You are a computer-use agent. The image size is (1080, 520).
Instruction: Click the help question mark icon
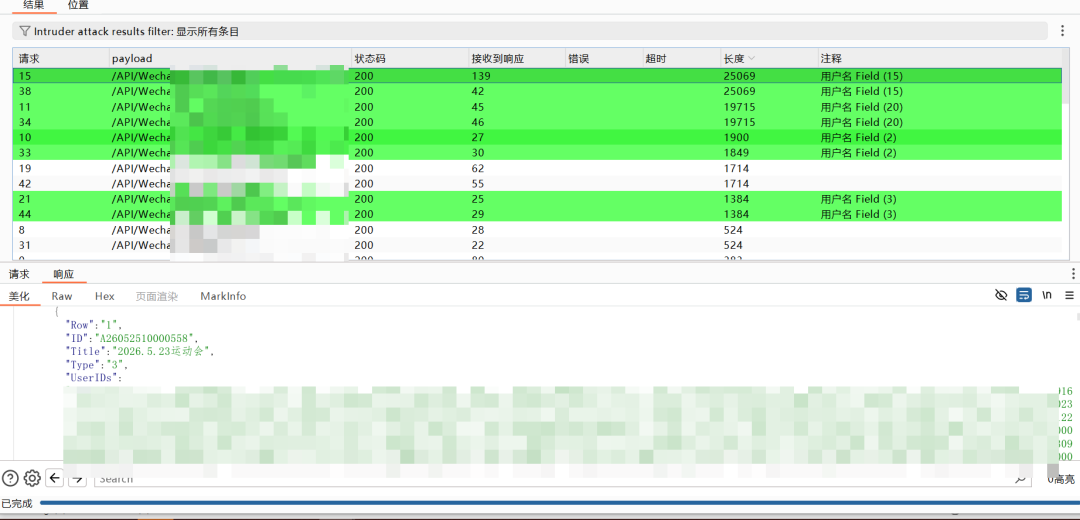coord(10,477)
